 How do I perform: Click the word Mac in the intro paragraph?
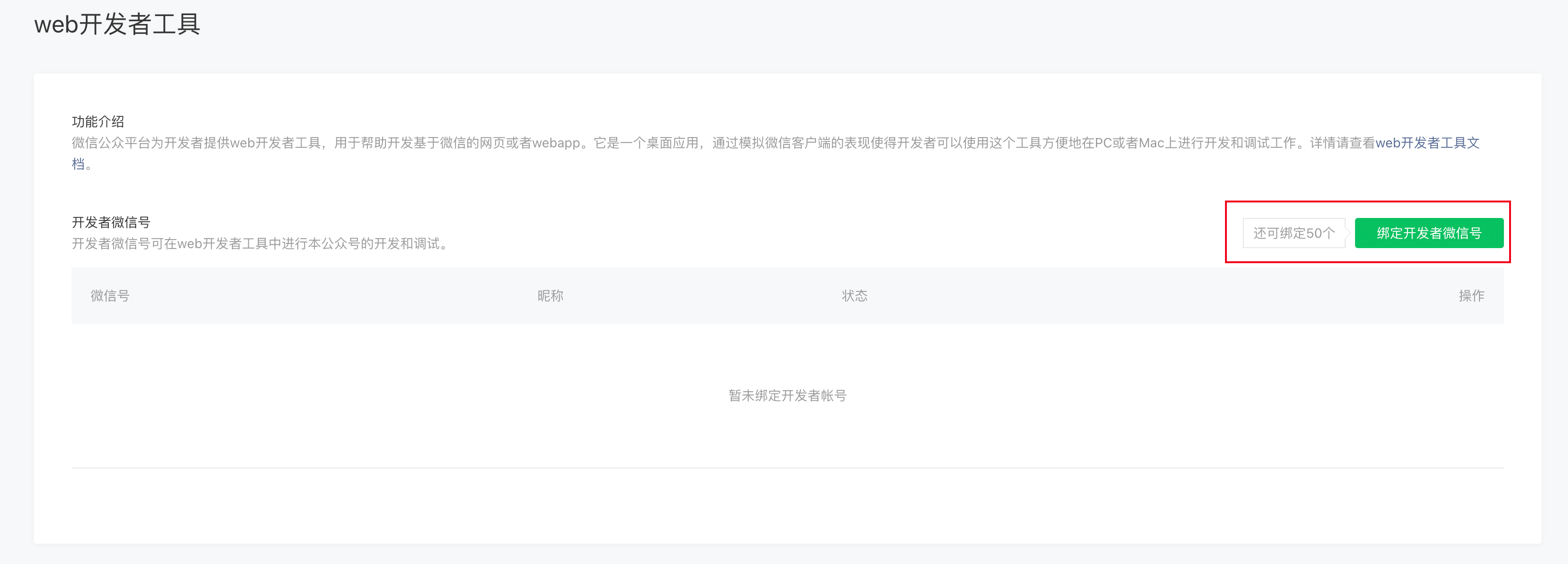[1151, 143]
